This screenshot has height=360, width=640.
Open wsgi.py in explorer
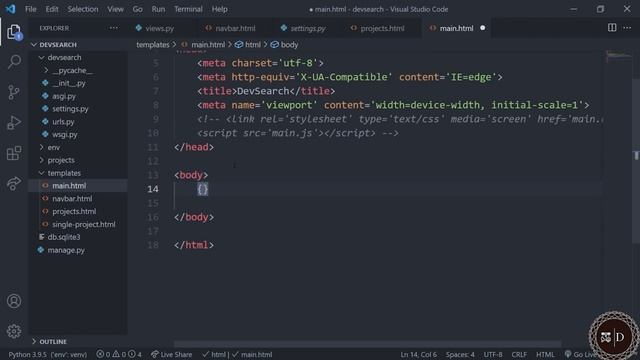coord(64,134)
